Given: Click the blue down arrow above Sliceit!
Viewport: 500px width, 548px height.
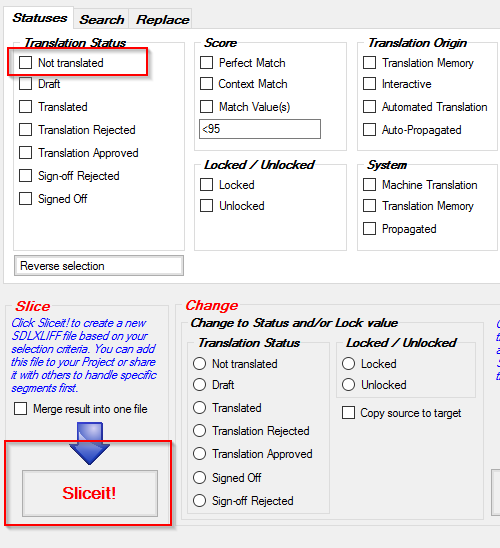Looking at the screenshot, I should [89, 443].
